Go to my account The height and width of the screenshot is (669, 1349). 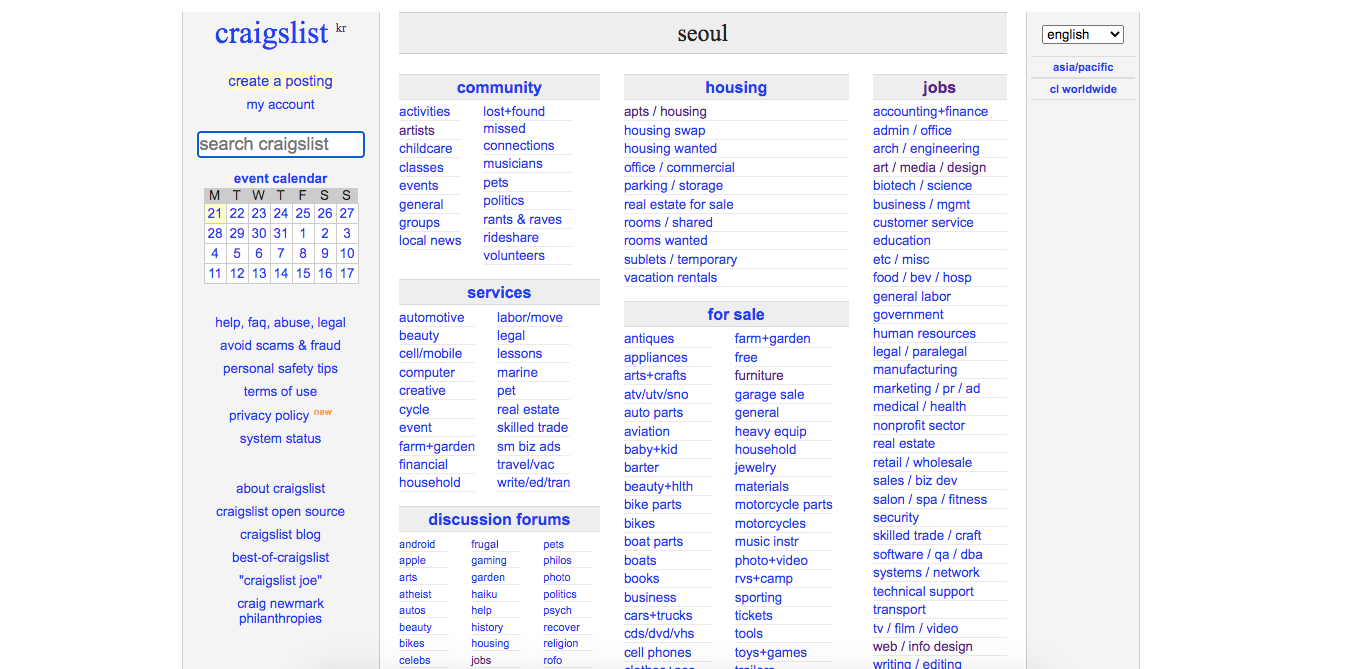point(280,104)
